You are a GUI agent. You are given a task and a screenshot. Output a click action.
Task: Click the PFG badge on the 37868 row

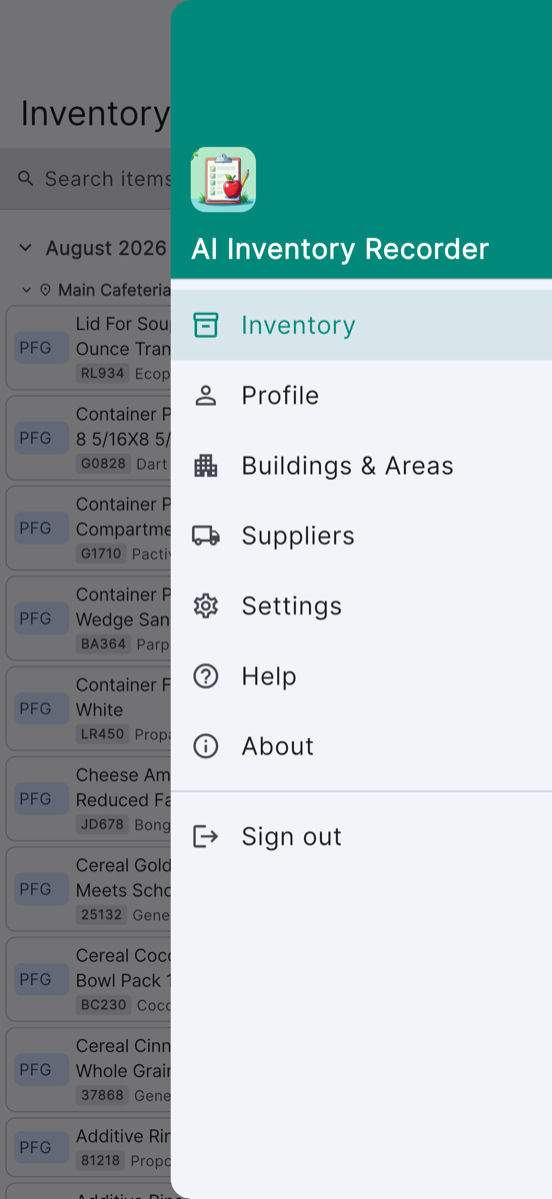(x=41, y=1070)
